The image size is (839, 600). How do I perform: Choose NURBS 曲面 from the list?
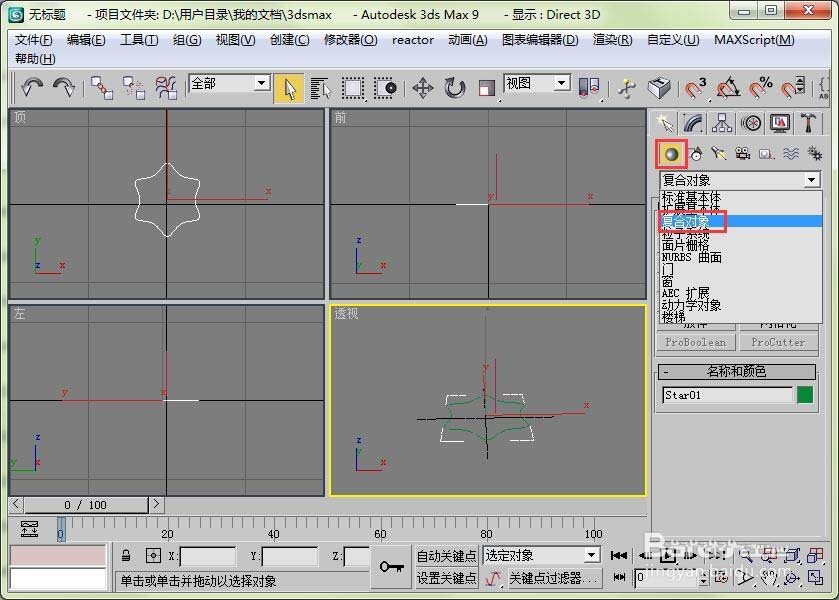coord(691,257)
